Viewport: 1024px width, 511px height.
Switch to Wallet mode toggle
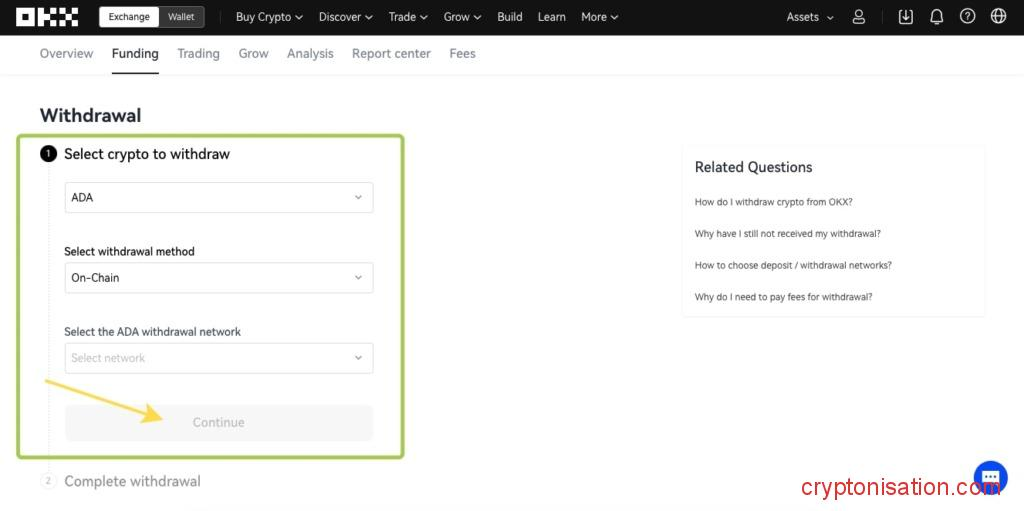[x=181, y=17]
